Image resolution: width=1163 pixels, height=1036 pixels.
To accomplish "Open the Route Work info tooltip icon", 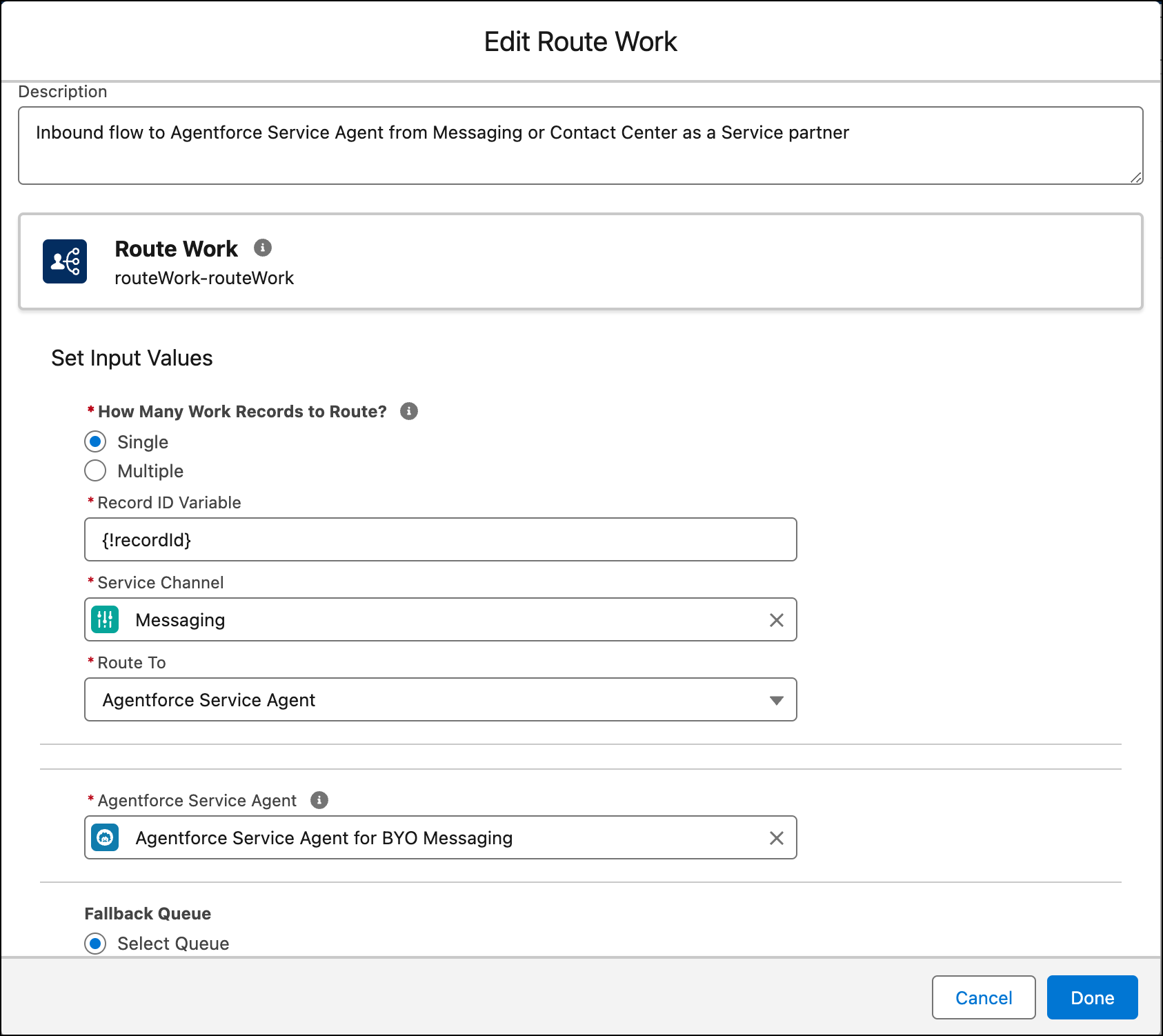I will (263, 248).
